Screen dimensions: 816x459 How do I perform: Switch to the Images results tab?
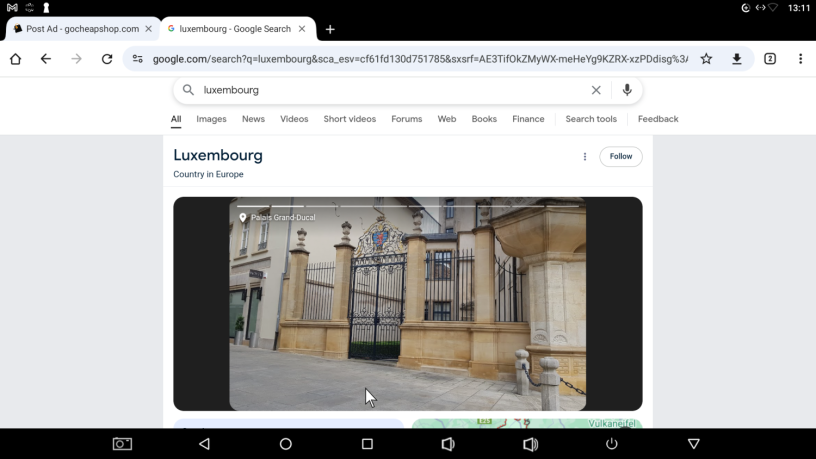click(211, 119)
